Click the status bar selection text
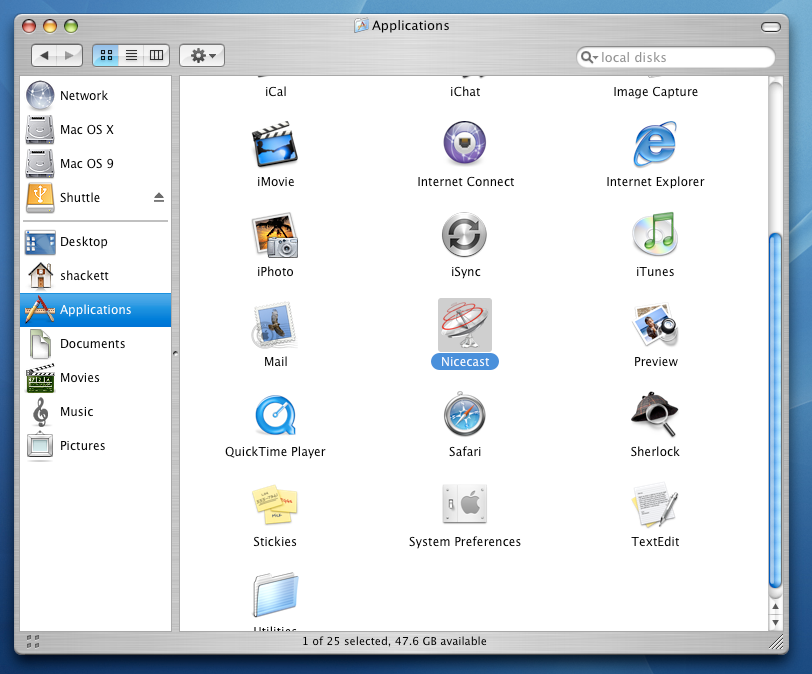The height and width of the screenshot is (674, 812). (394, 641)
